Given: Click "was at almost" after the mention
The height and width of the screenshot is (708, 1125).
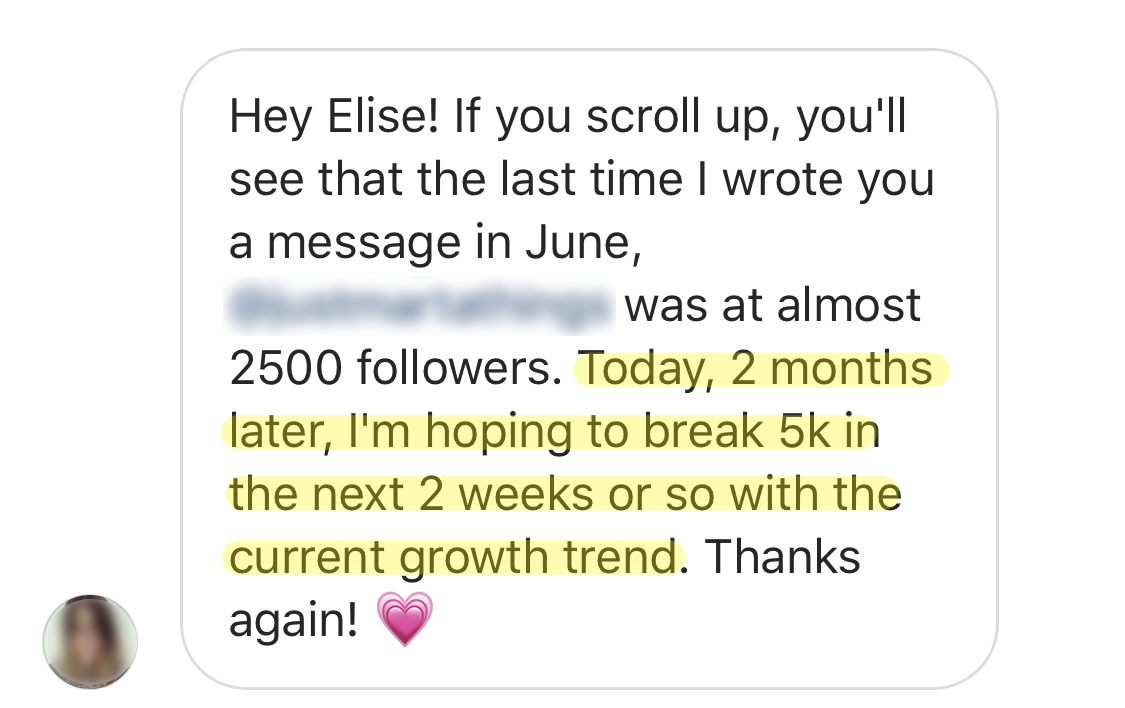Looking at the screenshot, I should tap(772, 305).
